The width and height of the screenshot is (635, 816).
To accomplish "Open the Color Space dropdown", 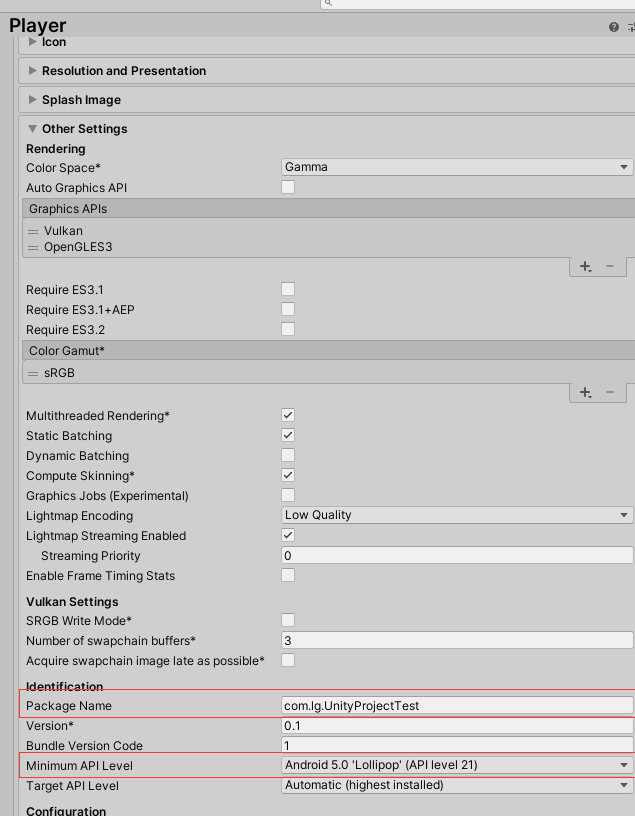I will point(457,167).
